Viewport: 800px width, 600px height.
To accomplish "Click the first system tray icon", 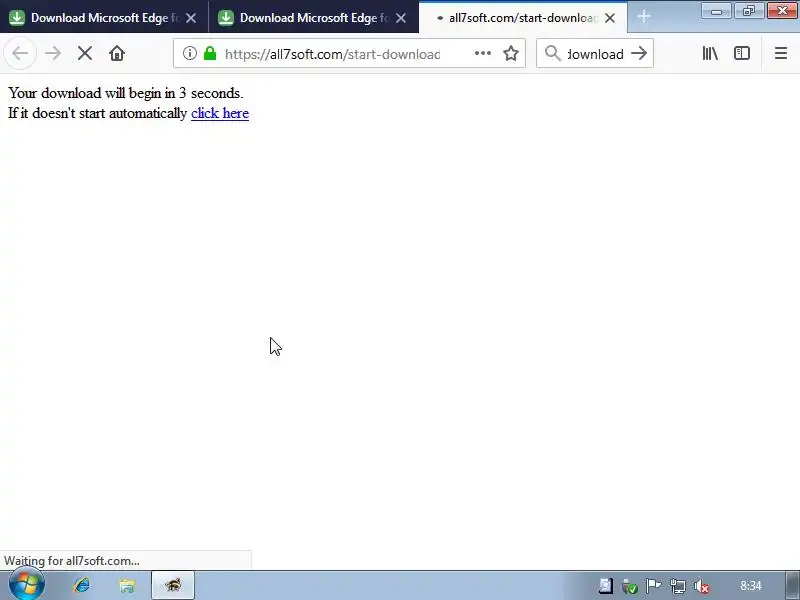I will tap(606, 586).
